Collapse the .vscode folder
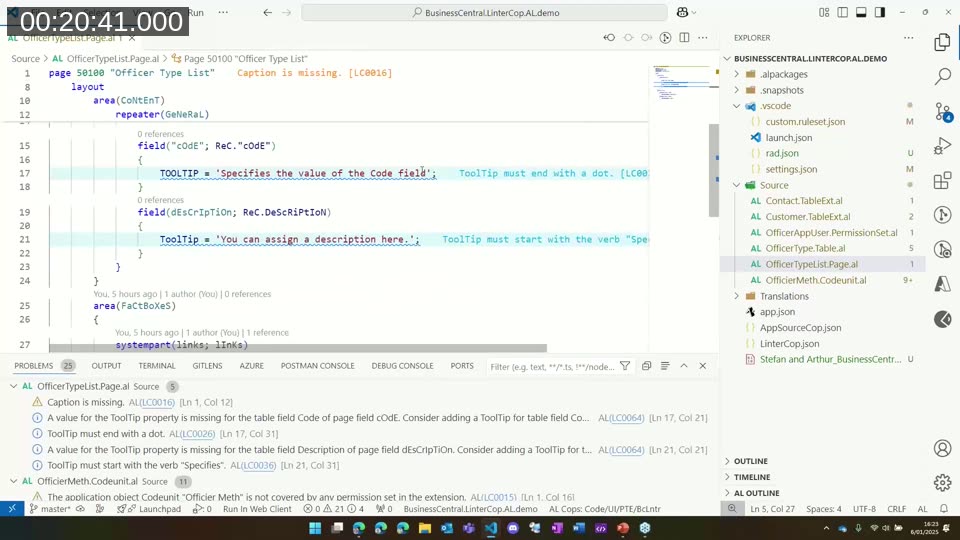 pyautogui.click(x=737, y=106)
